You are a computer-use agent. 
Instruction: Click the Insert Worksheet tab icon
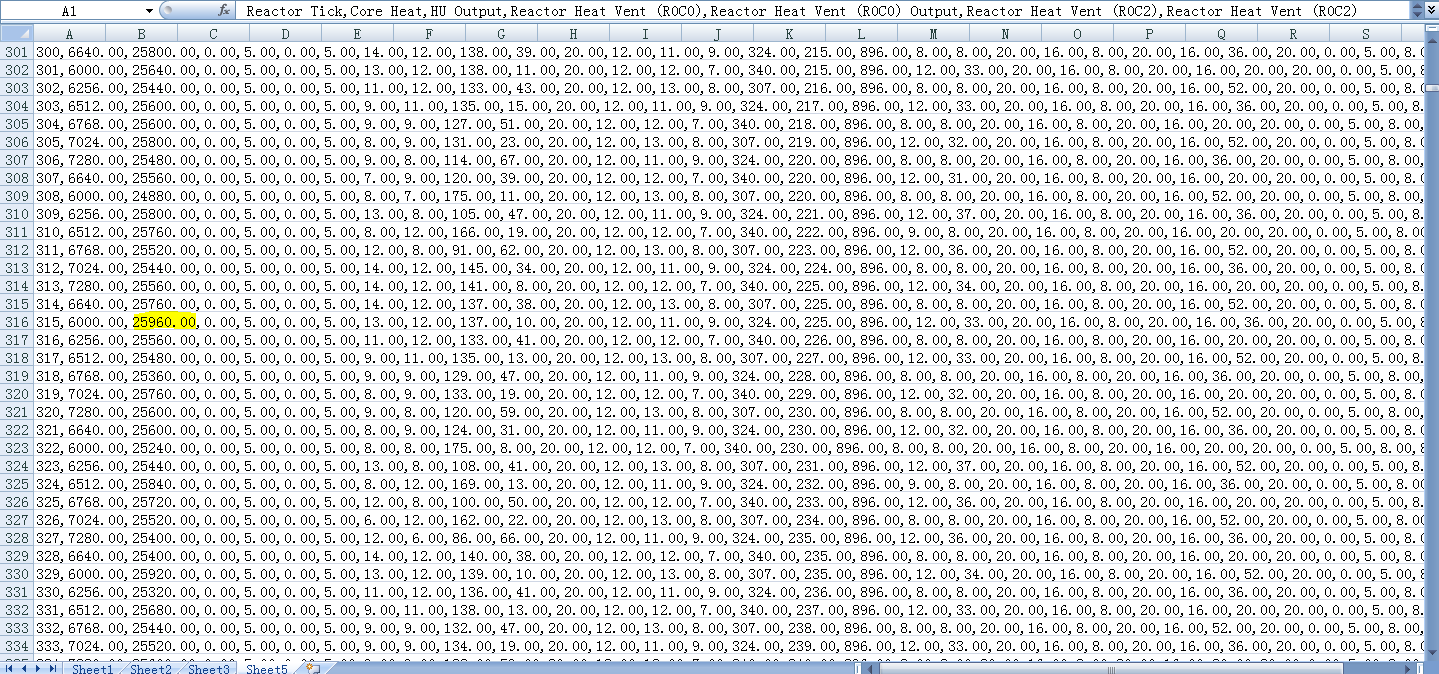312,668
